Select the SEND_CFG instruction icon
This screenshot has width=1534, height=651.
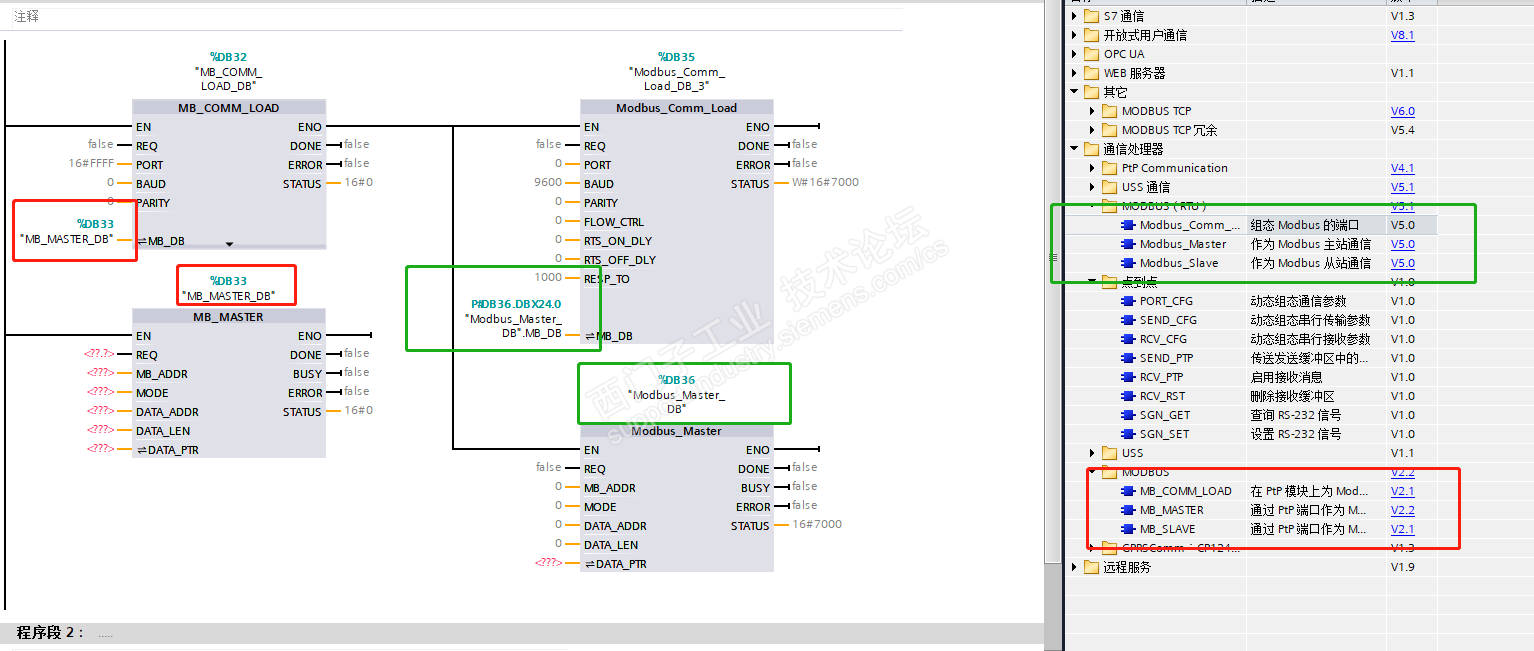coord(1128,320)
